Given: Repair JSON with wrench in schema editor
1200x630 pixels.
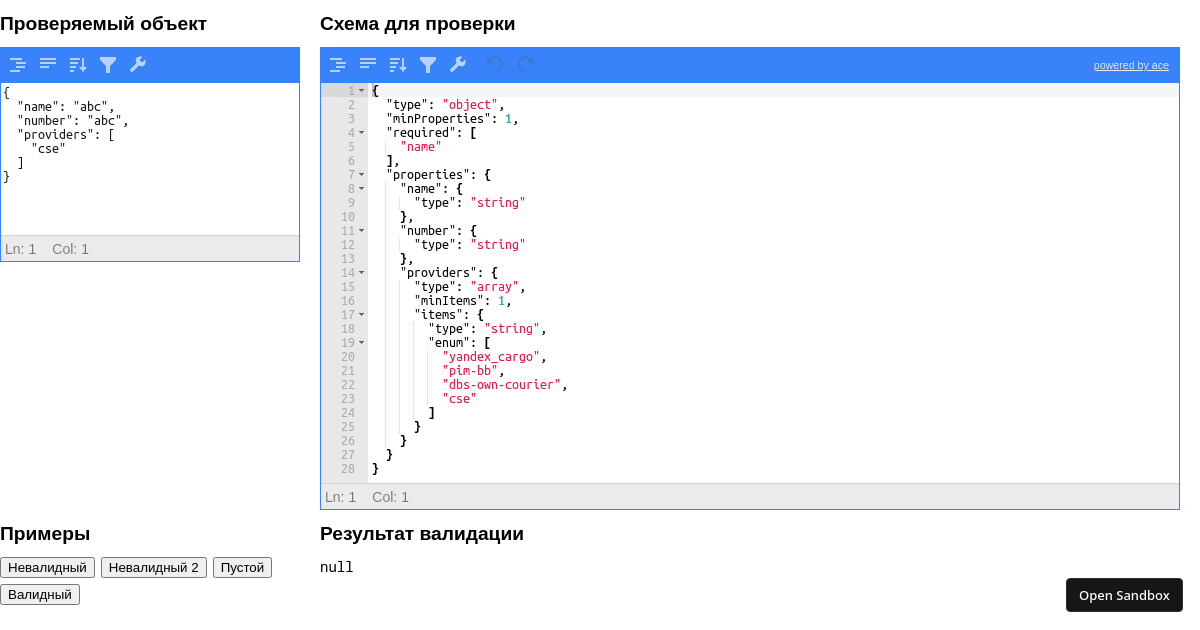Looking at the screenshot, I should click(x=458, y=65).
